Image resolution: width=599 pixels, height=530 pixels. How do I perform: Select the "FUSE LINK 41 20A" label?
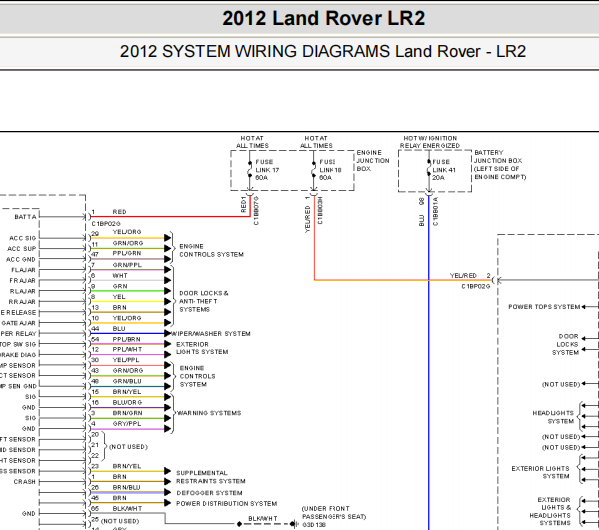444,170
